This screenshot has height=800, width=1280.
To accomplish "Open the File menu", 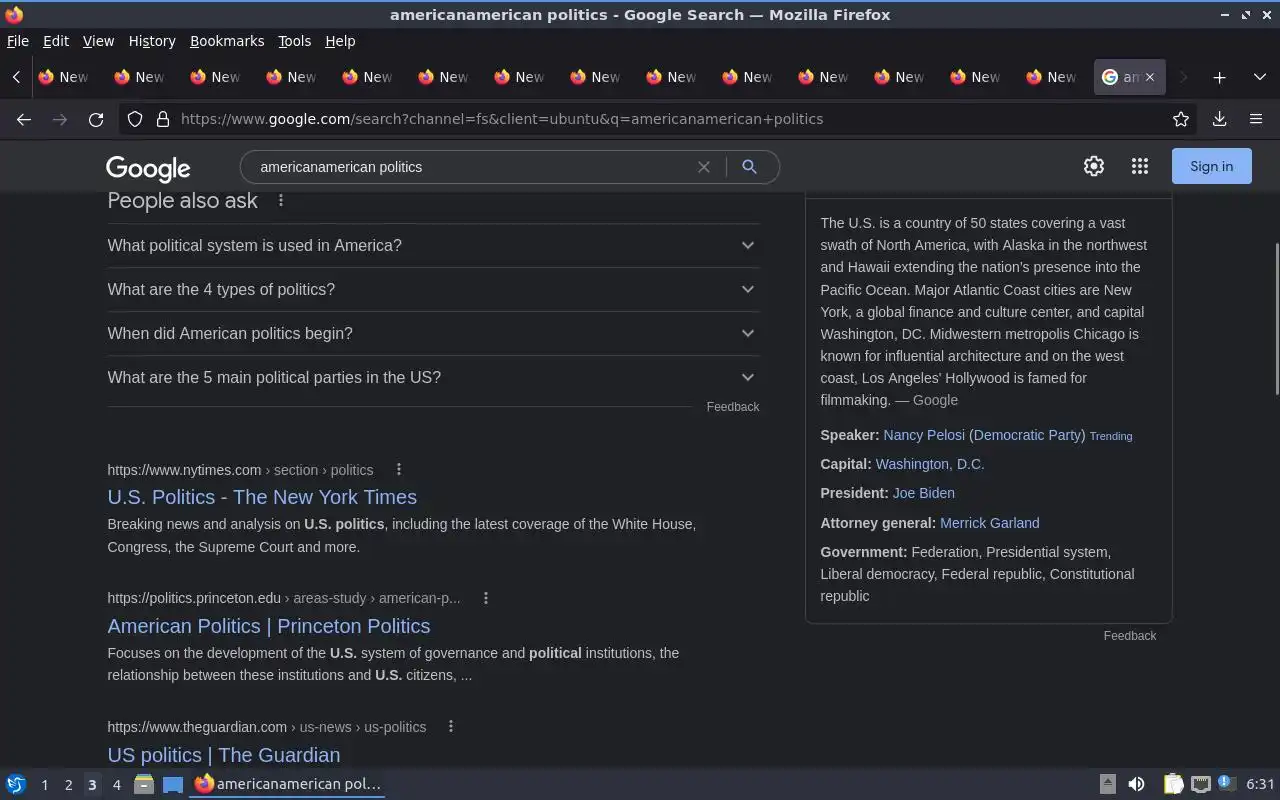I will point(18,41).
